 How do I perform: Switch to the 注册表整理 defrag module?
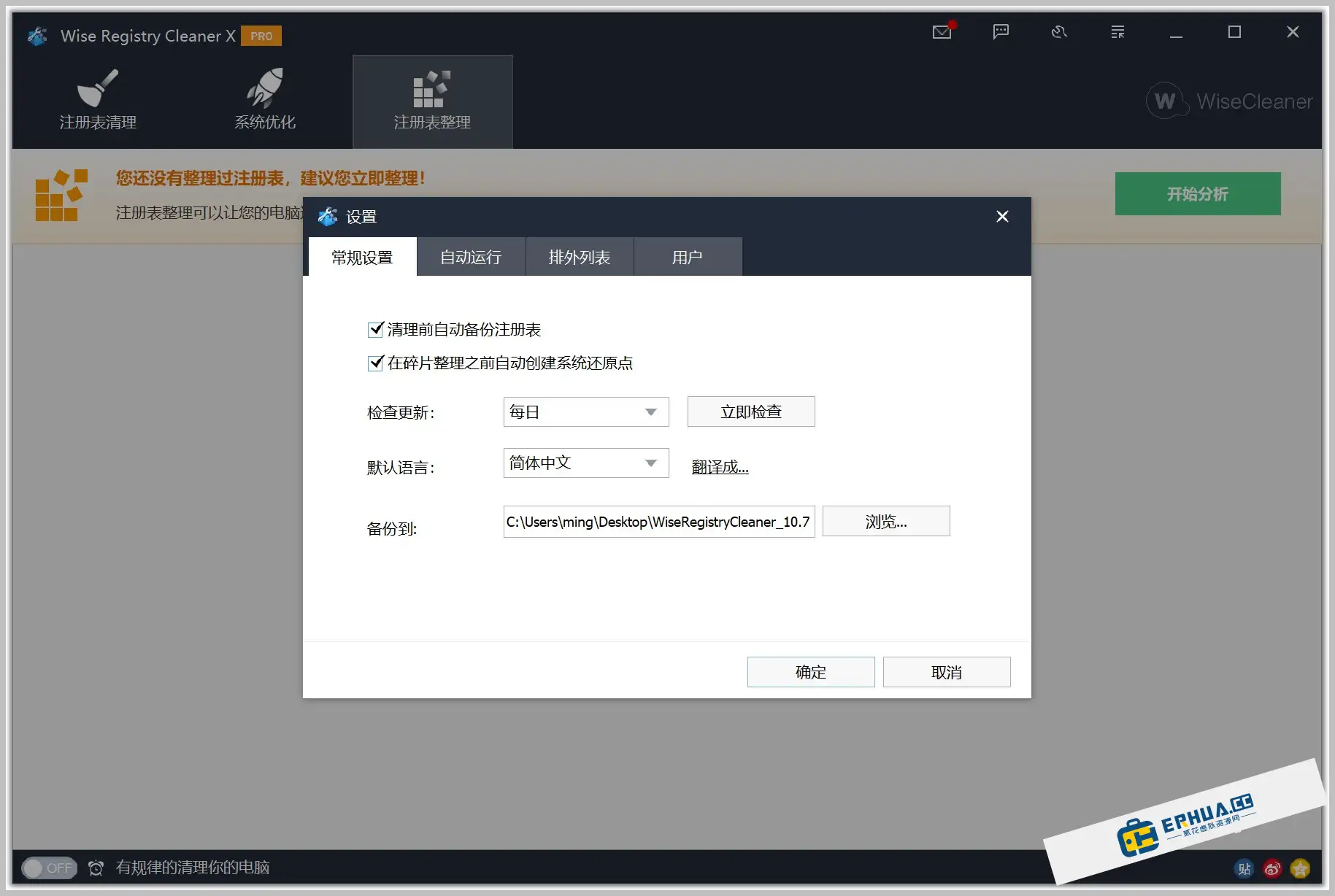[x=432, y=99]
